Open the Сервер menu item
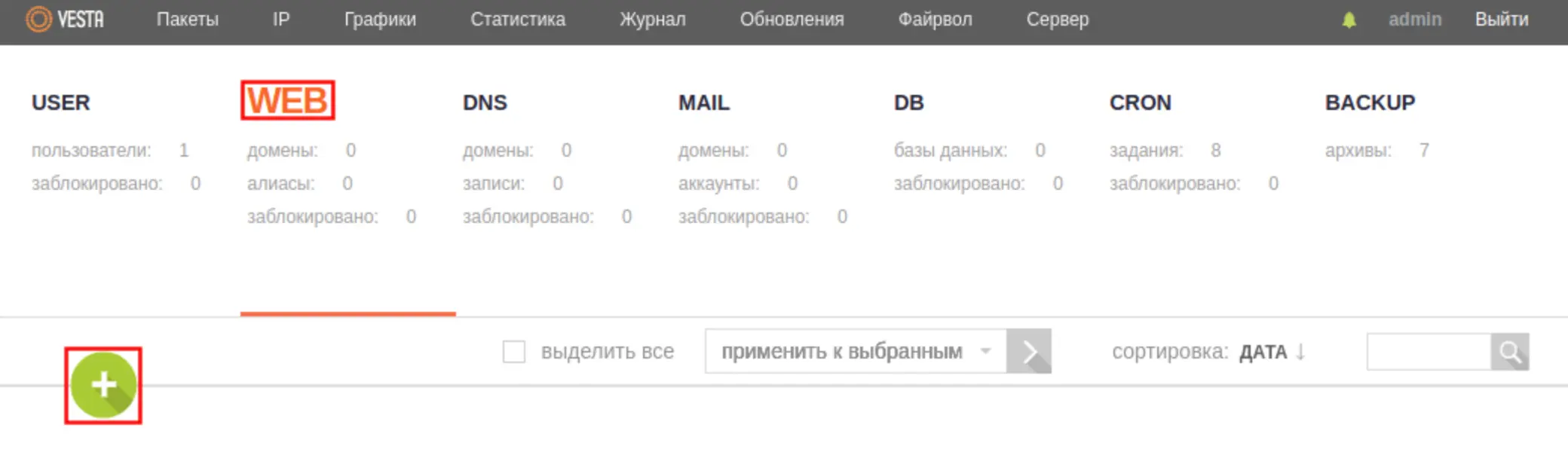This screenshot has height=464, width=1568. pyautogui.click(x=1058, y=20)
